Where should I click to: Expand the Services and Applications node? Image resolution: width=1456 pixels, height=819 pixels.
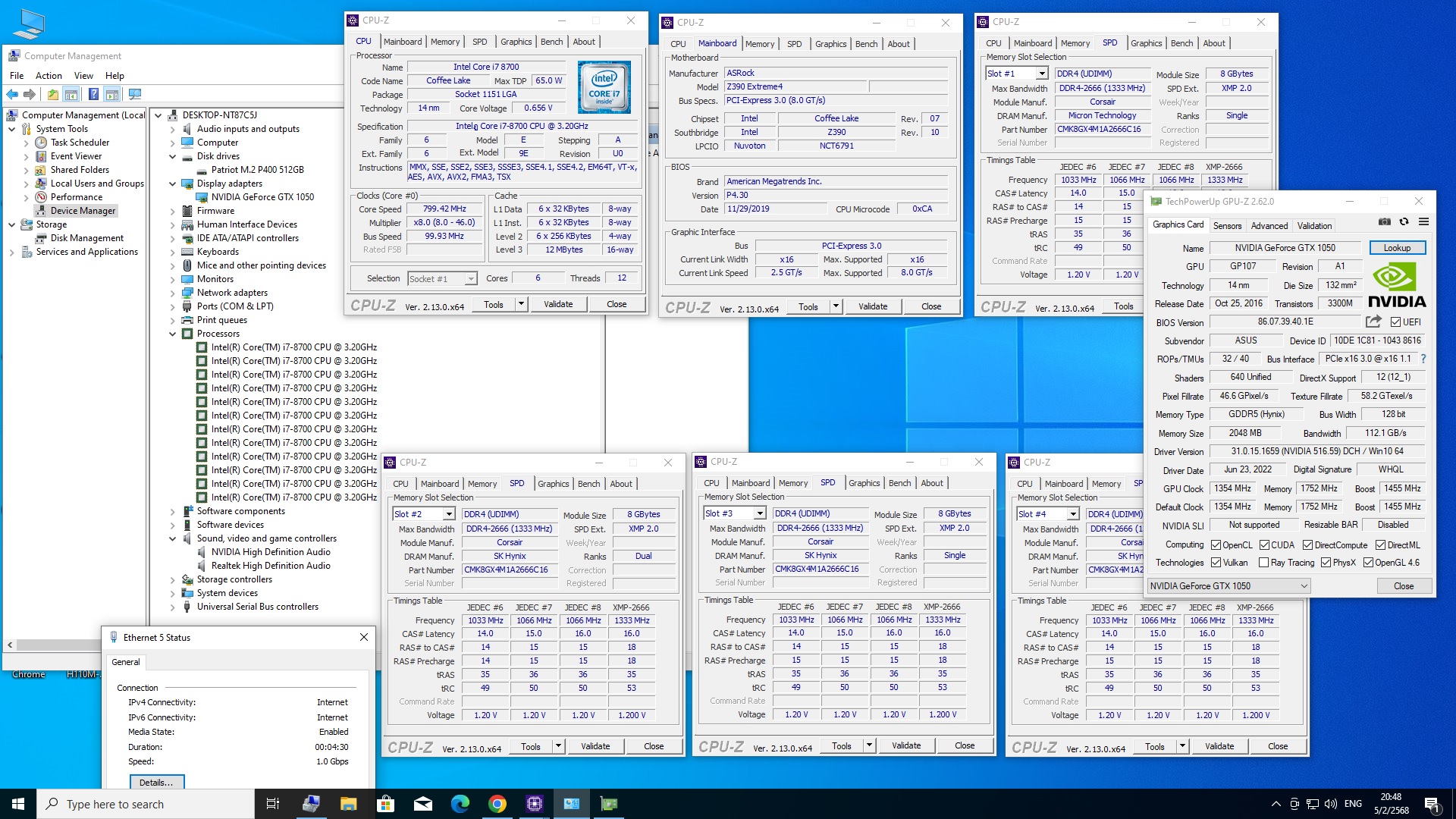click(12, 252)
